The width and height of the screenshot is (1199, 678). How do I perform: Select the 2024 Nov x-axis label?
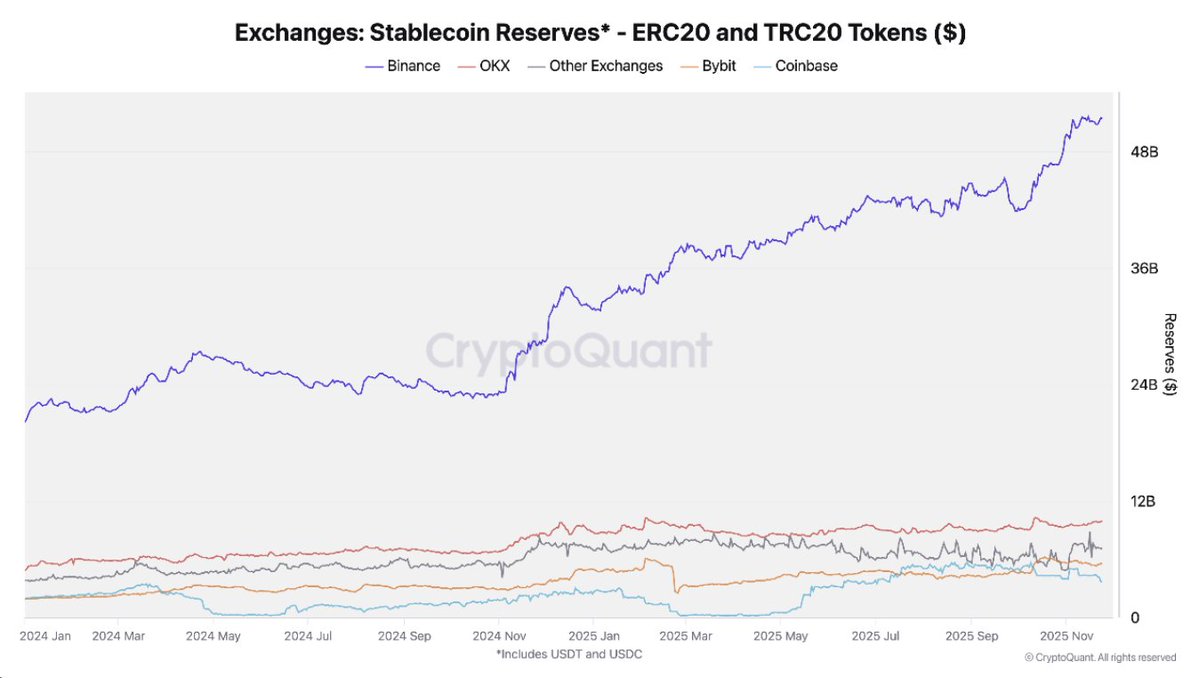click(x=499, y=635)
